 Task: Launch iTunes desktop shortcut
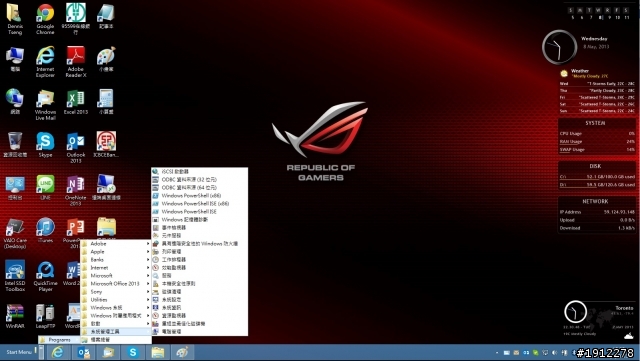pyautogui.click(x=45, y=230)
